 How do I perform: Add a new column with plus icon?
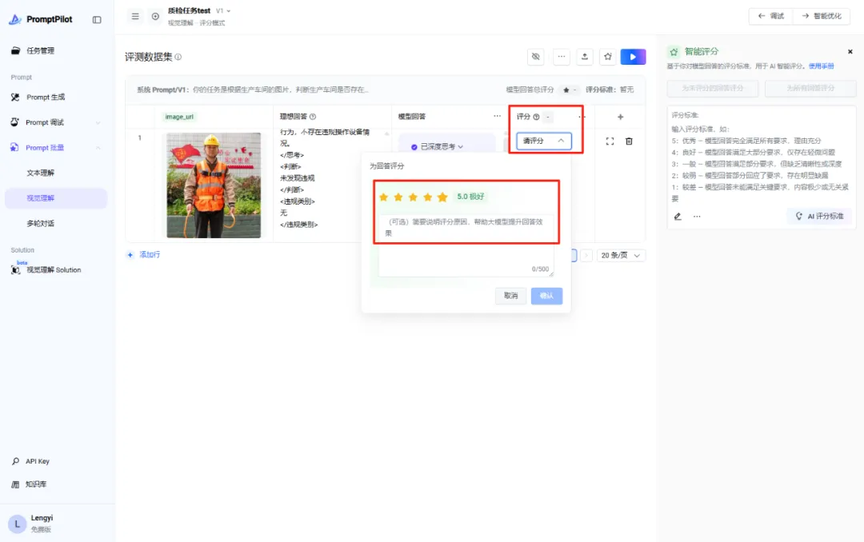point(620,117)
